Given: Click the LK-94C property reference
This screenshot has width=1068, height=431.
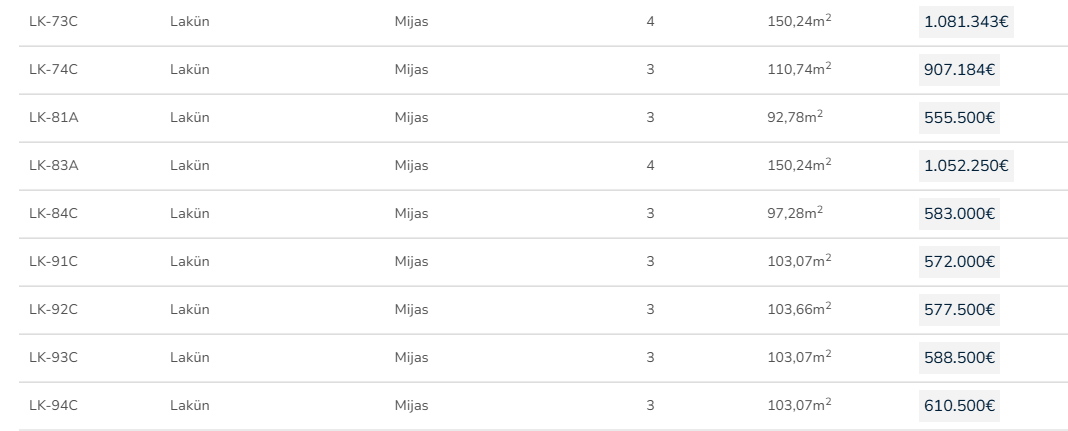Looking at the screenshot, I should (x=53, y=405).
